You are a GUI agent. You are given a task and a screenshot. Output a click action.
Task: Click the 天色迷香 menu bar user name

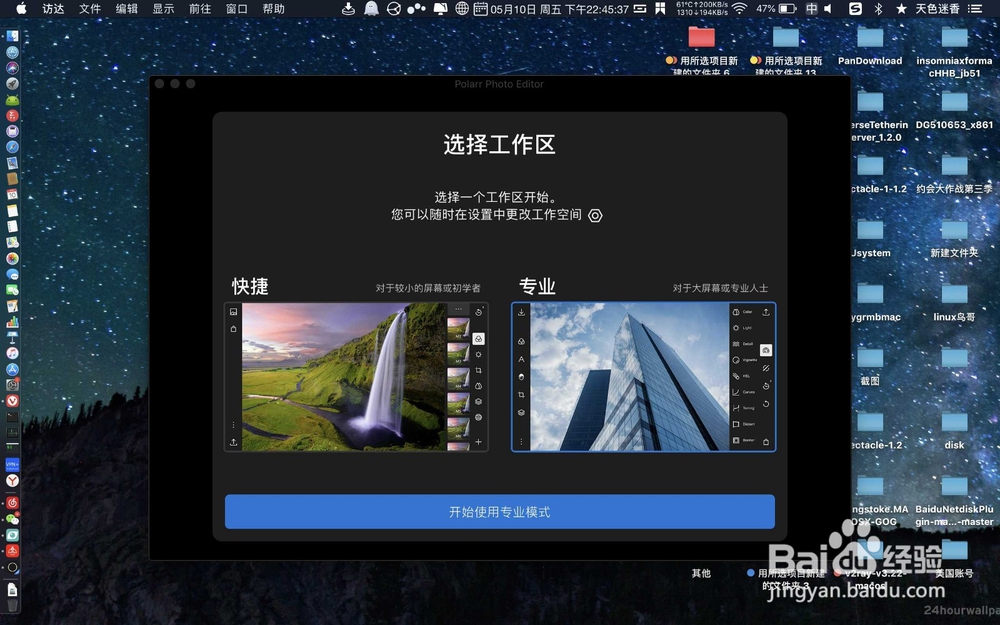pos(938,8)
